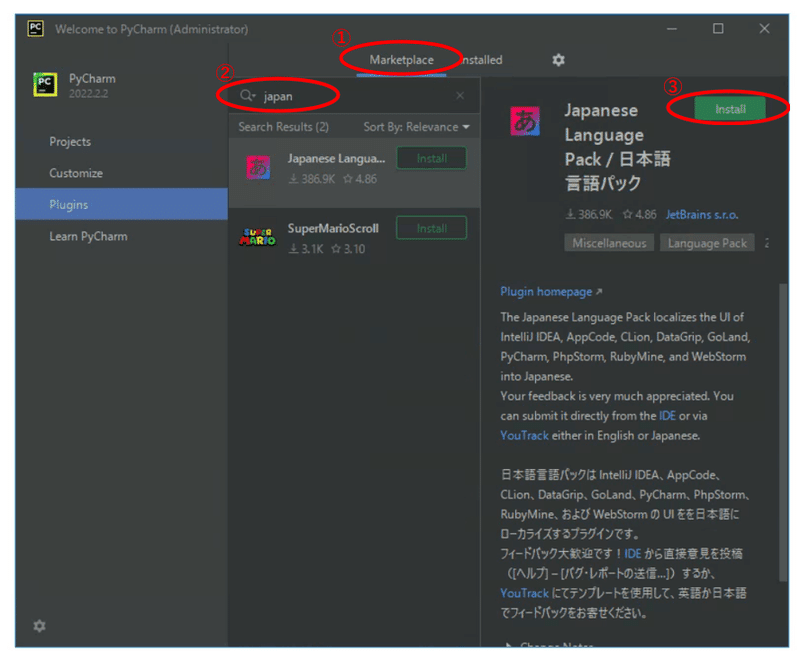Open the plugin settings gear beside Installed

[x=558, y=60]
